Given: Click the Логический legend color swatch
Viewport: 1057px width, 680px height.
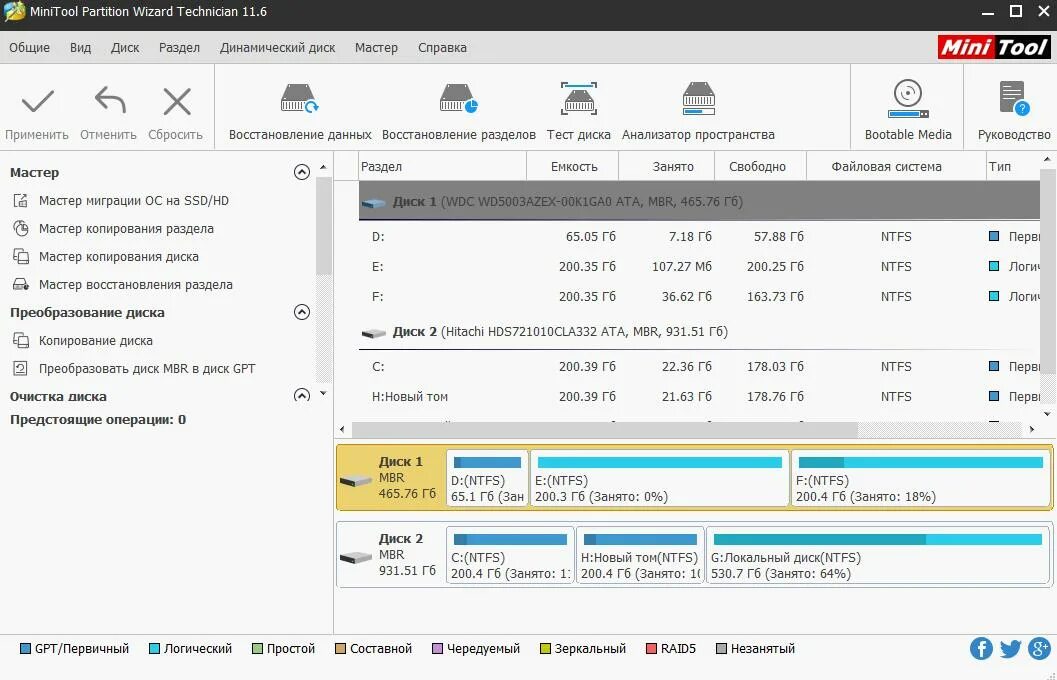Looking at the screenshot, I should click(154, 649).
